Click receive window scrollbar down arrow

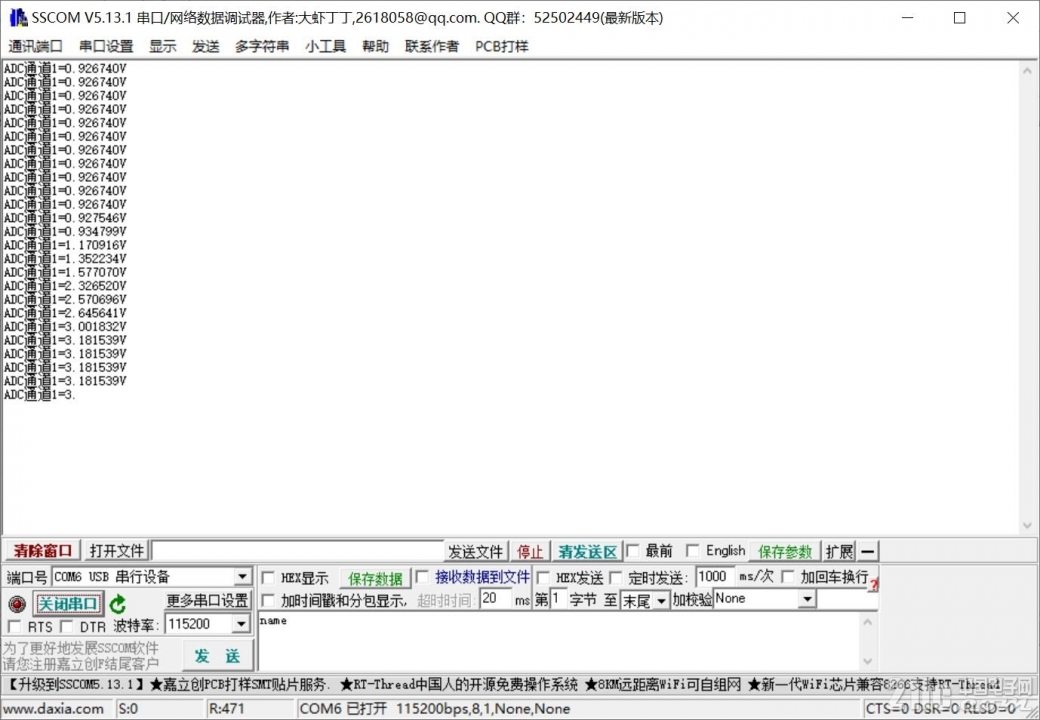pyautogui.click(x=1027, y=526)
